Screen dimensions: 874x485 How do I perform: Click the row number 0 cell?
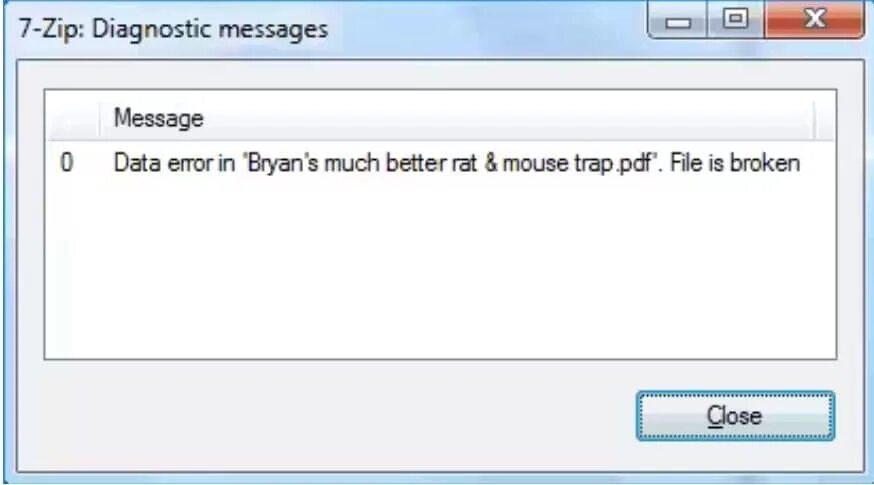(66, 163)
